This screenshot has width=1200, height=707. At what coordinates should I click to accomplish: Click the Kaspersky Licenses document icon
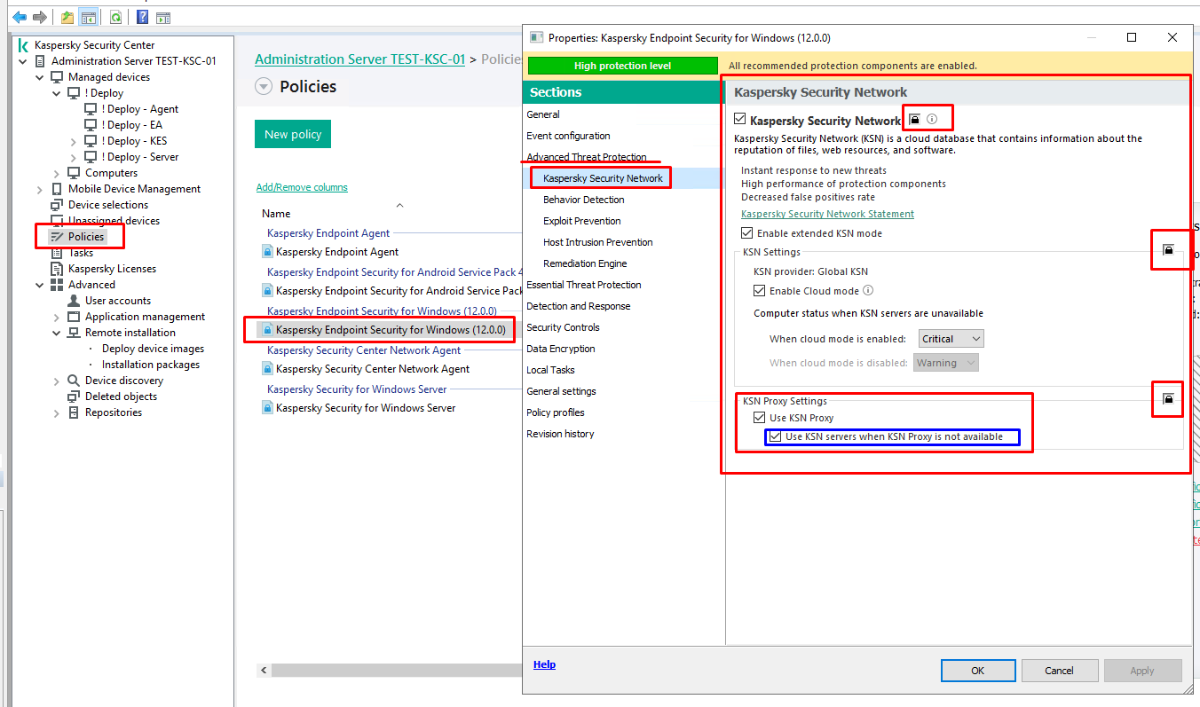(x=57, y=269)
